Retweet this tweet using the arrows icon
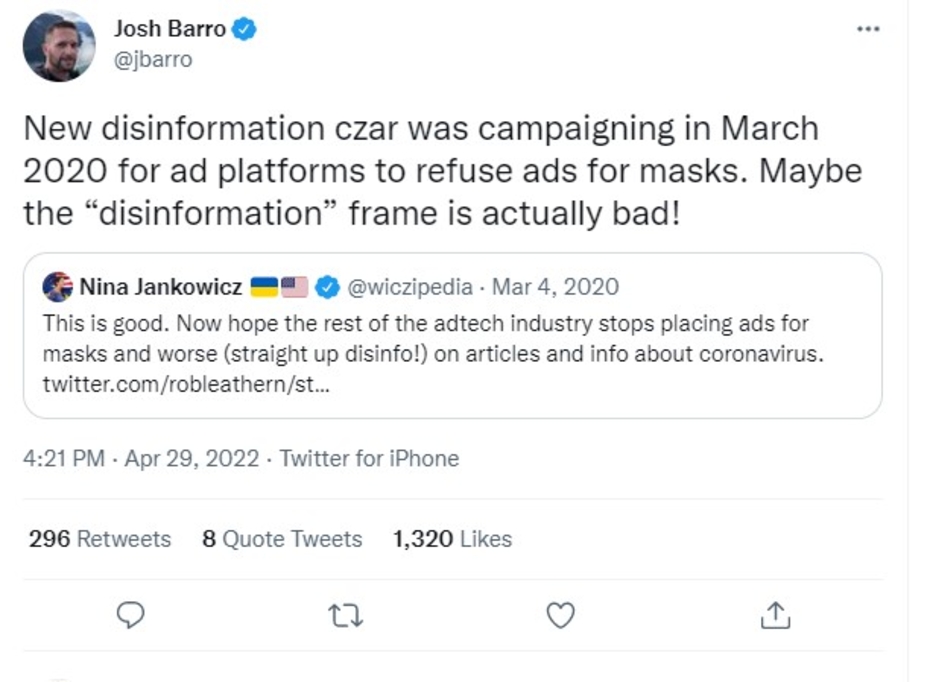 (x=345, y=615)
